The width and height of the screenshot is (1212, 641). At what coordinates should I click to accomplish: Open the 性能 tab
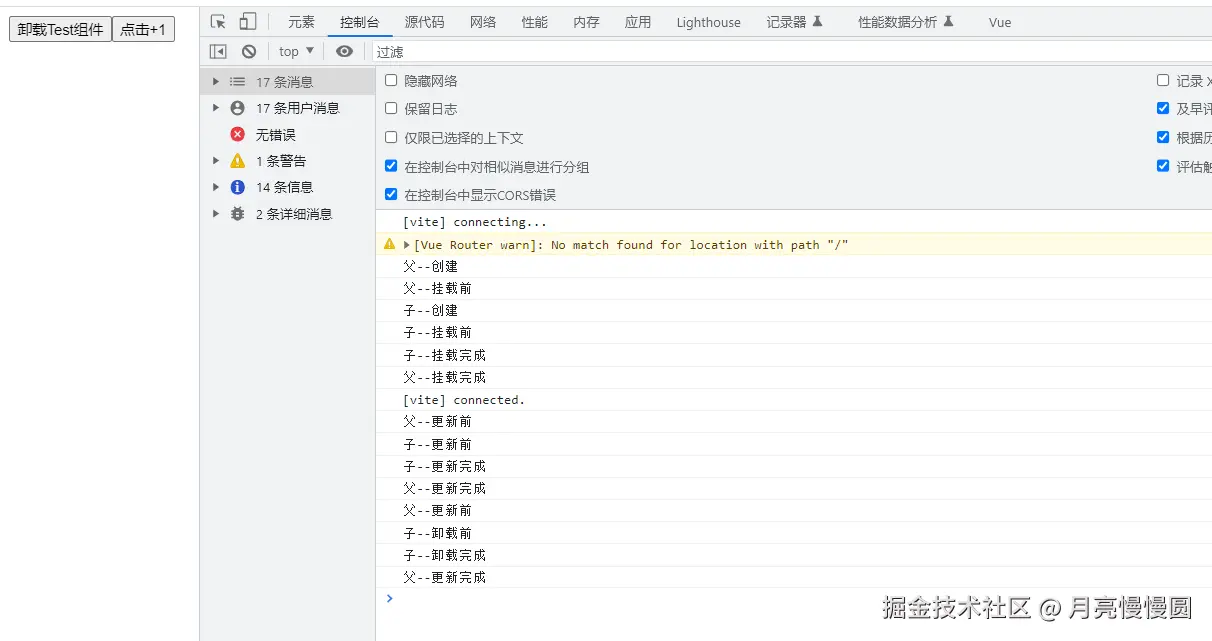[535, 22]
